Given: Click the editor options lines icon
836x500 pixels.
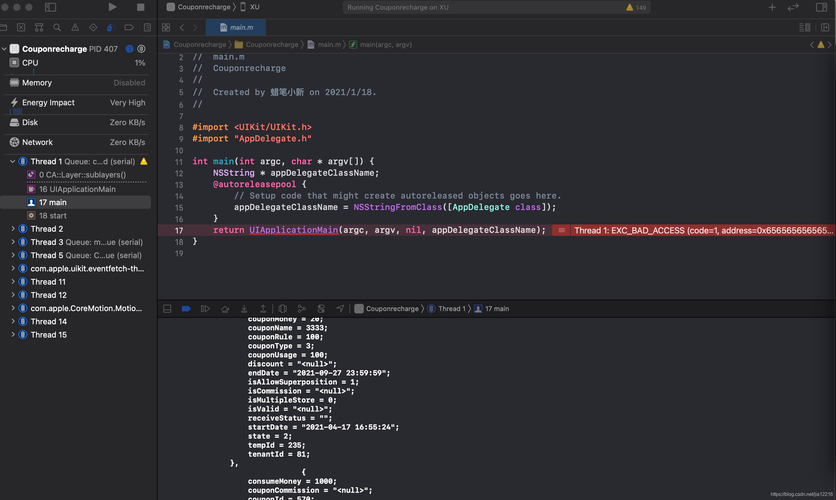Looking at the screenshot, I should pyautogui.click(x=805, y=27).
